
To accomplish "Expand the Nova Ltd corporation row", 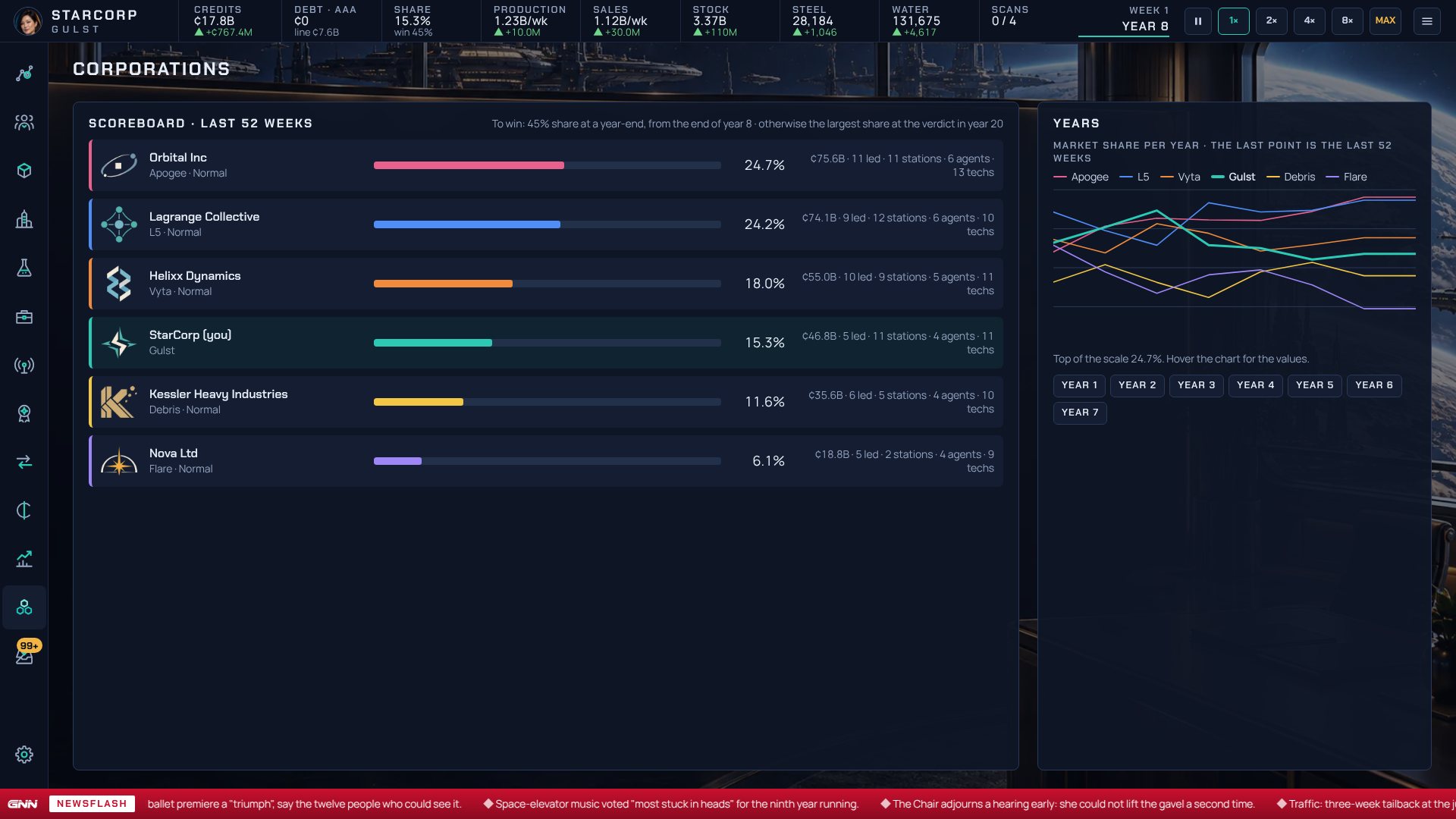I will [x=546, y=461].
